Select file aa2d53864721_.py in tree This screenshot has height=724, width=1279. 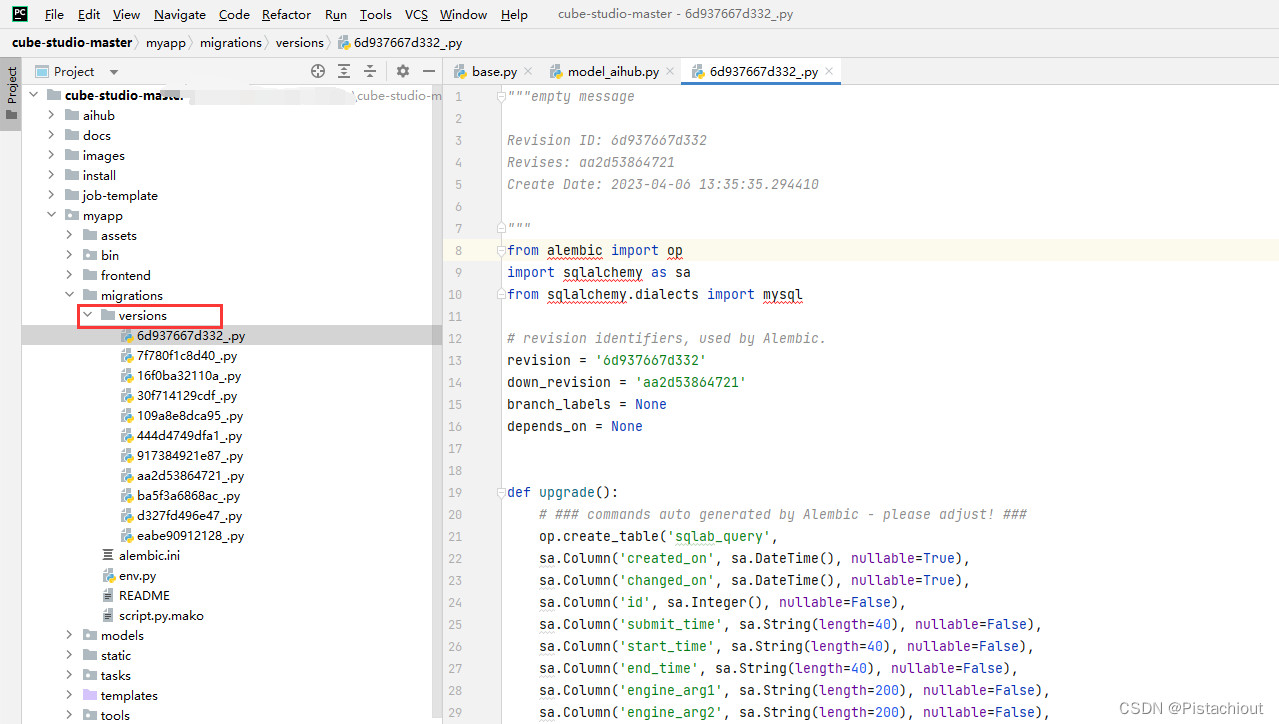[x=190, y=475]
